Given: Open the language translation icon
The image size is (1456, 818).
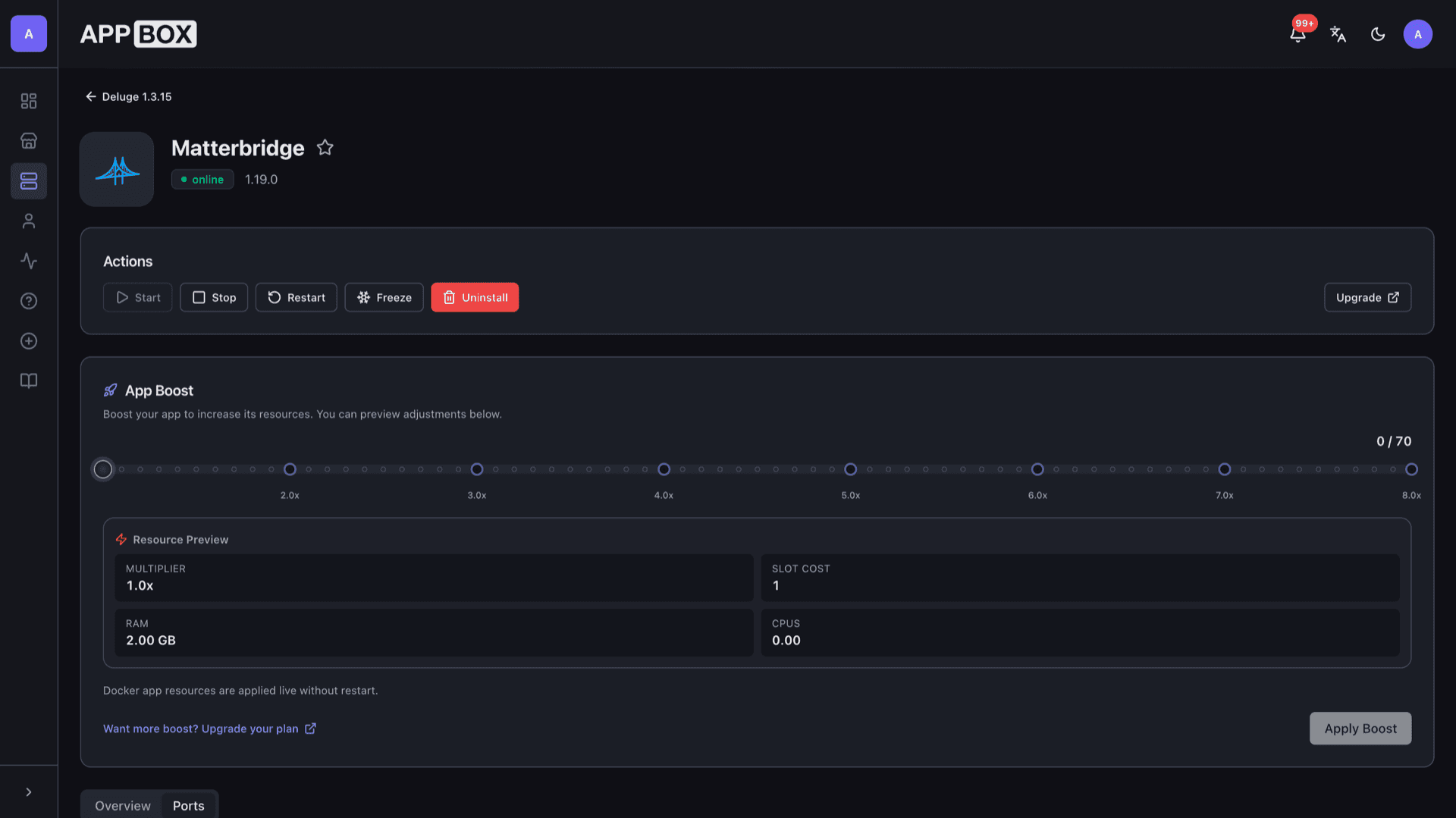Looking at the screenshot, I should pyautogui.click(x=1338, y=34).
